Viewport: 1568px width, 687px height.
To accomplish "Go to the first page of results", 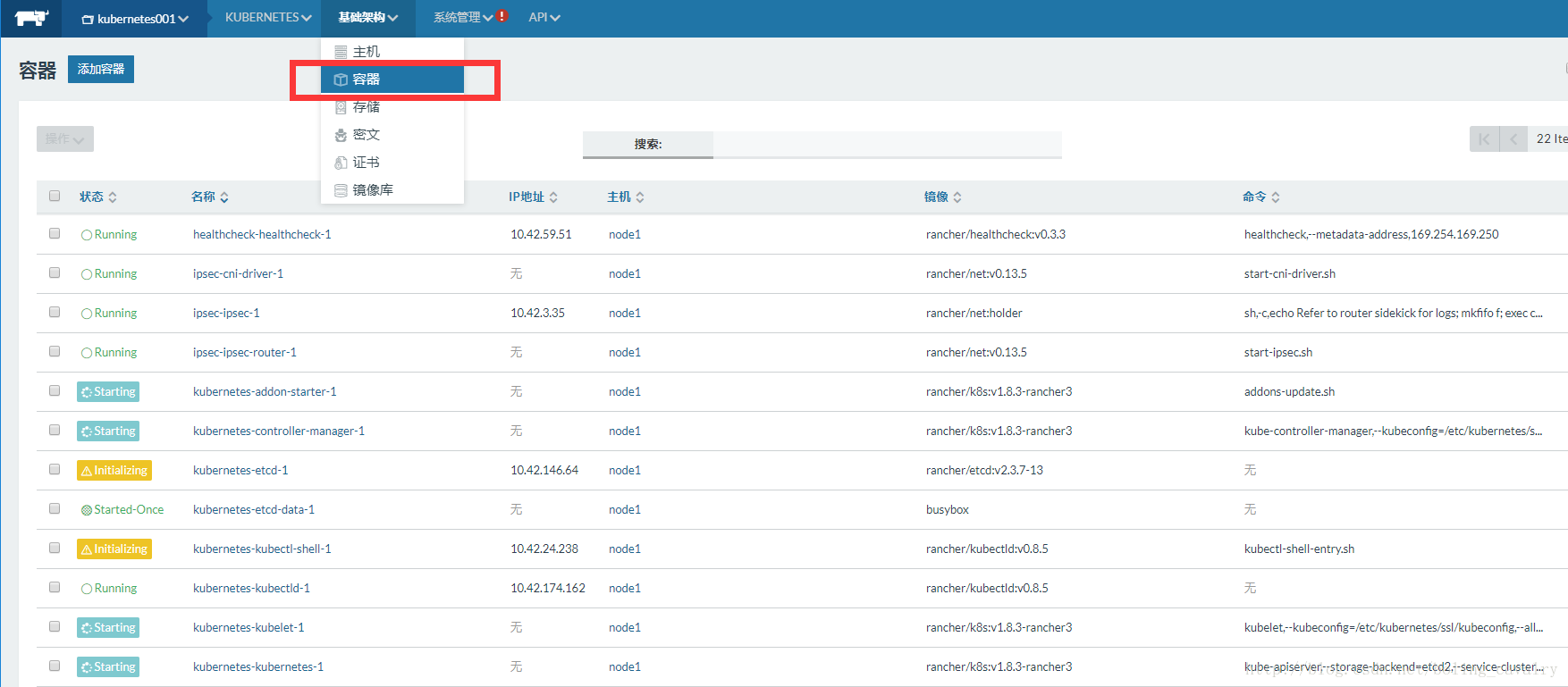I will pos(1484,138).
